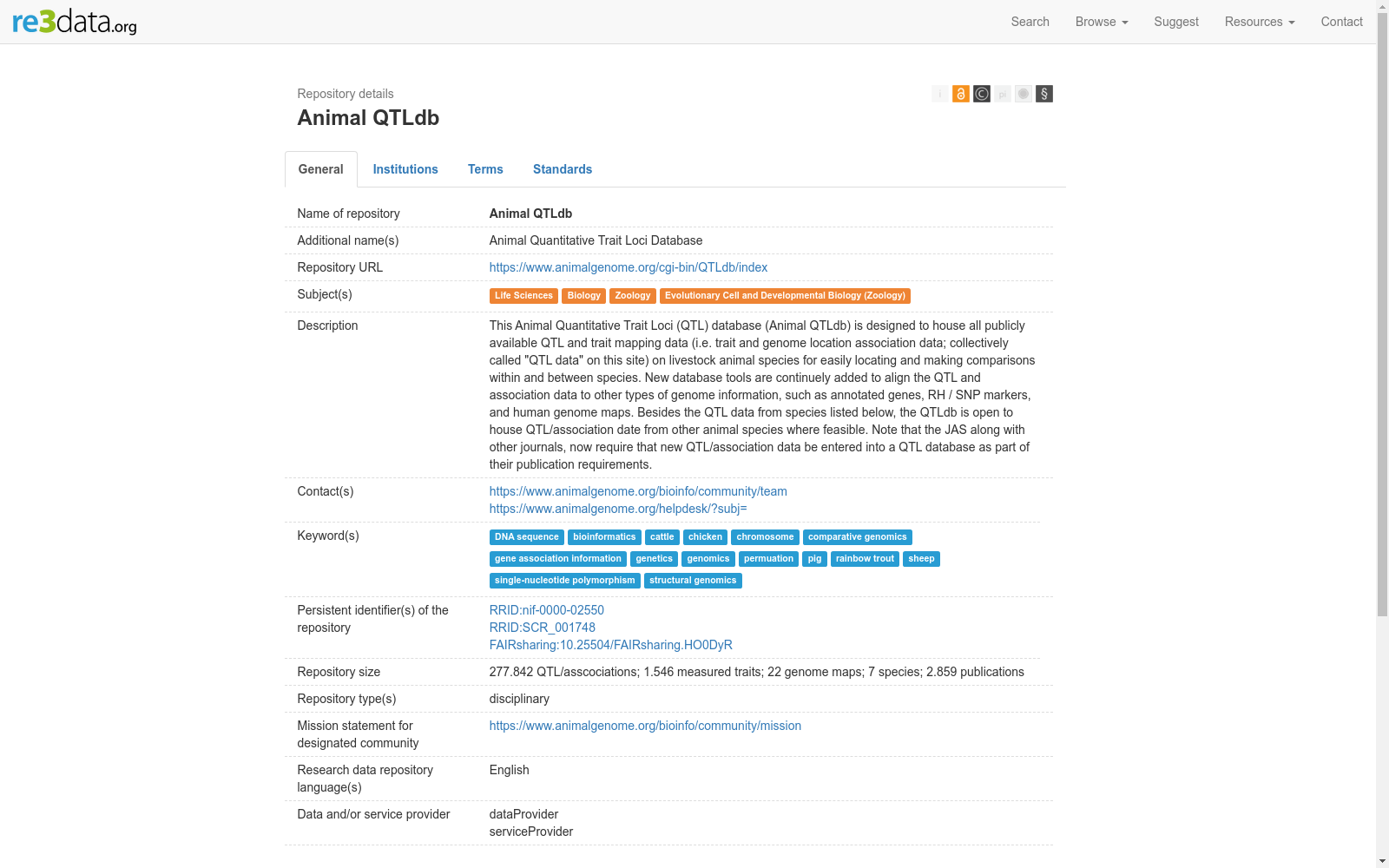Open the RRID:nif-0000-02550 identifier link

tap(547, 610)
